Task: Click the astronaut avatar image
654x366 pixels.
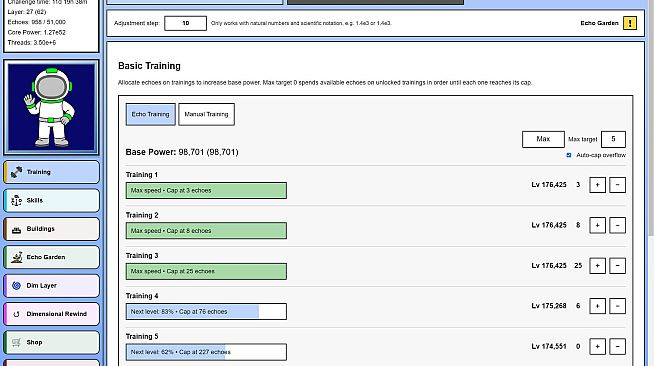Action: 51,107
